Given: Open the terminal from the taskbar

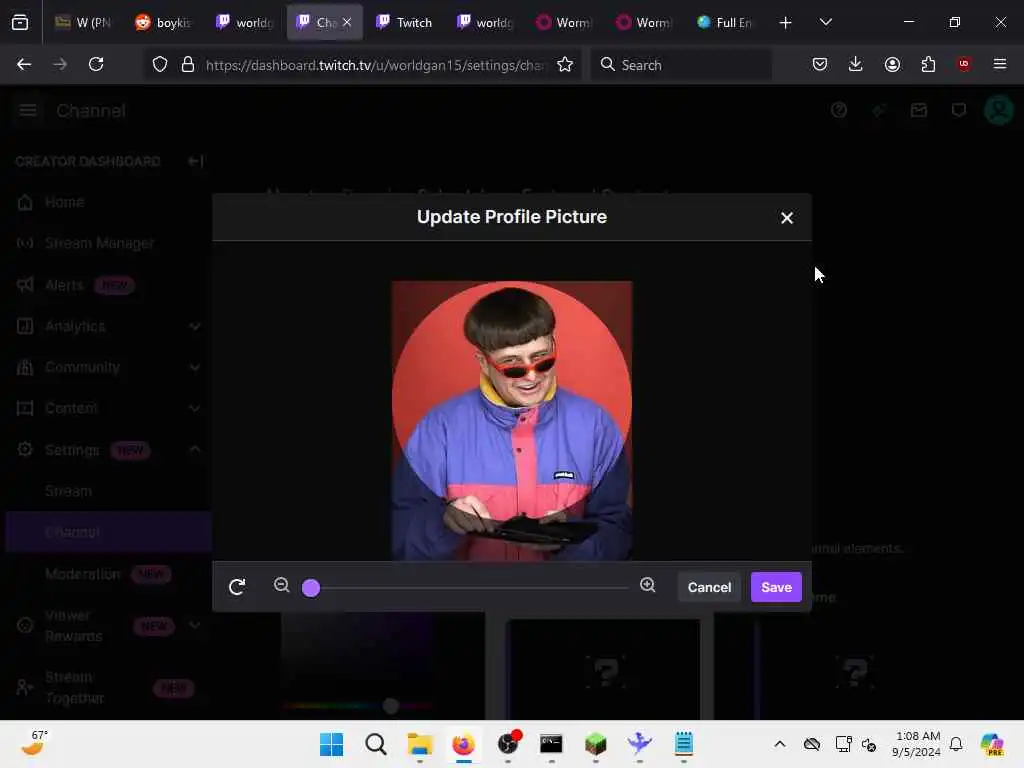Looking at the screenshot, I should click(x=551, y=744).
